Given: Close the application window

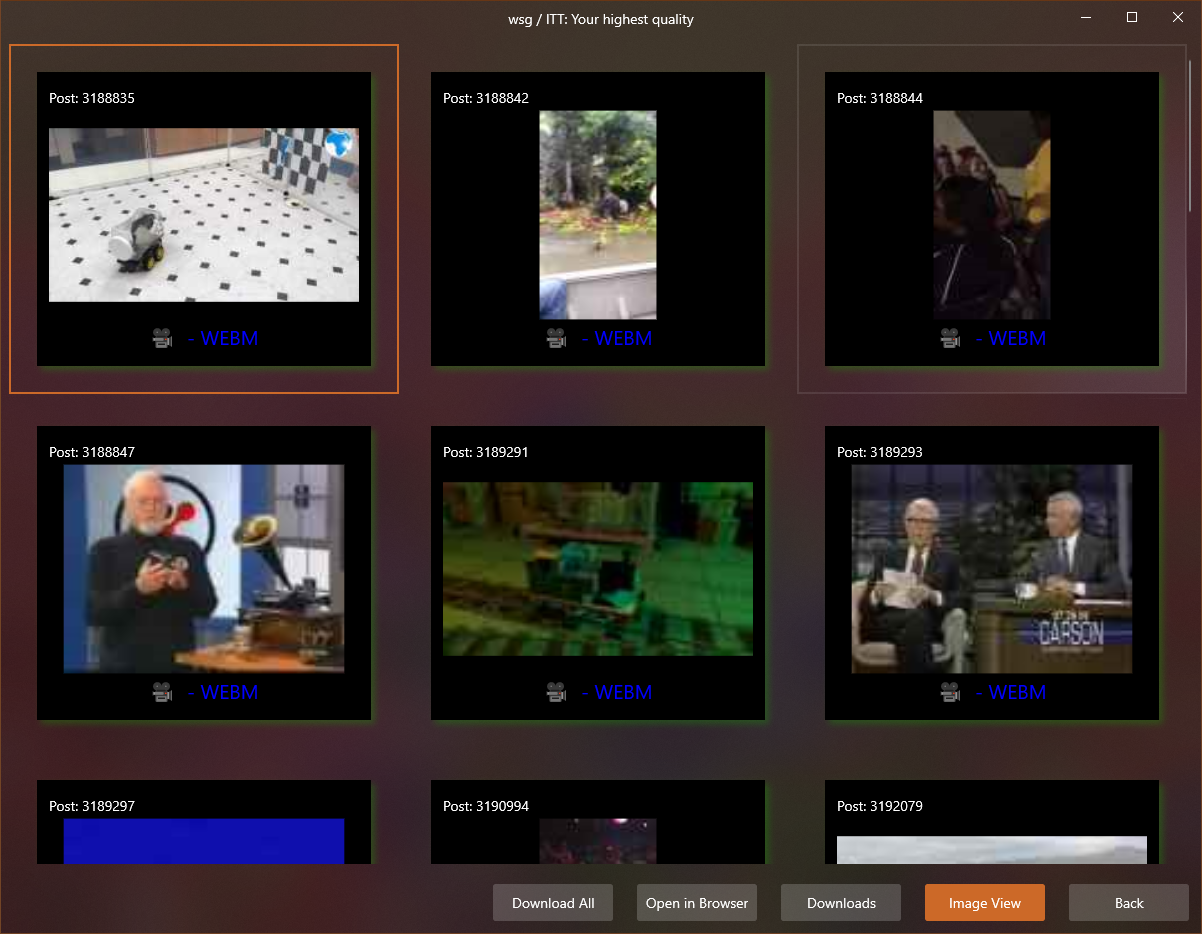Looking at the screenshot, I should 1178,17.
